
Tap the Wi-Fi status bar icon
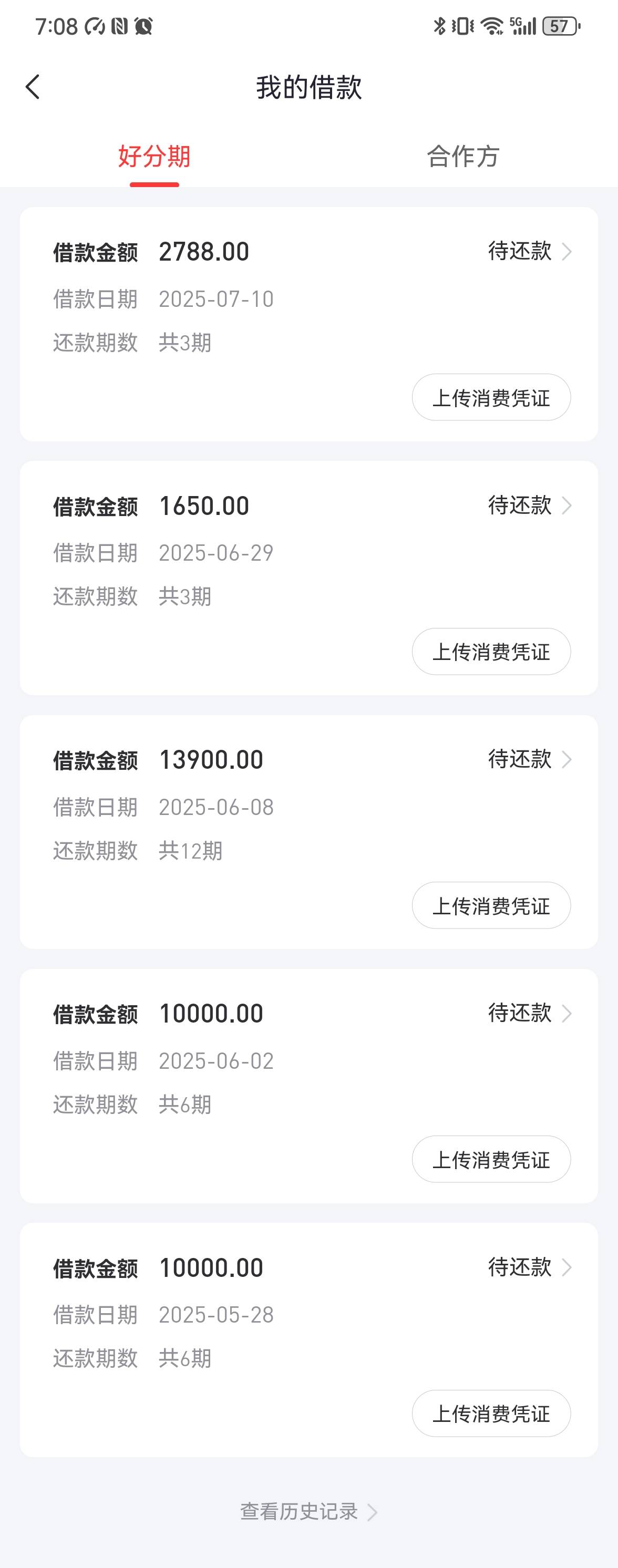point(492,26)
